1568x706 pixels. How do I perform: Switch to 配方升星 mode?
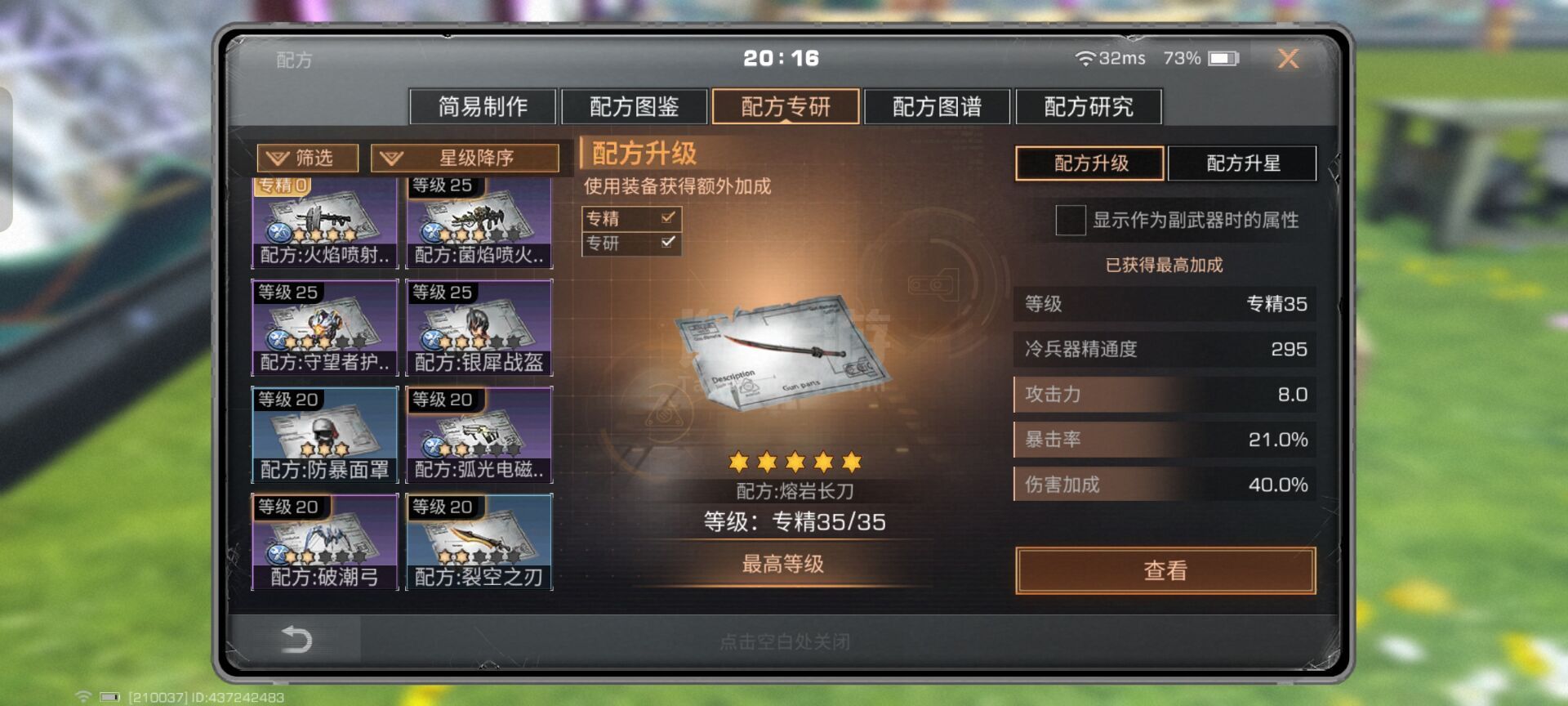tap(1242, 163)
